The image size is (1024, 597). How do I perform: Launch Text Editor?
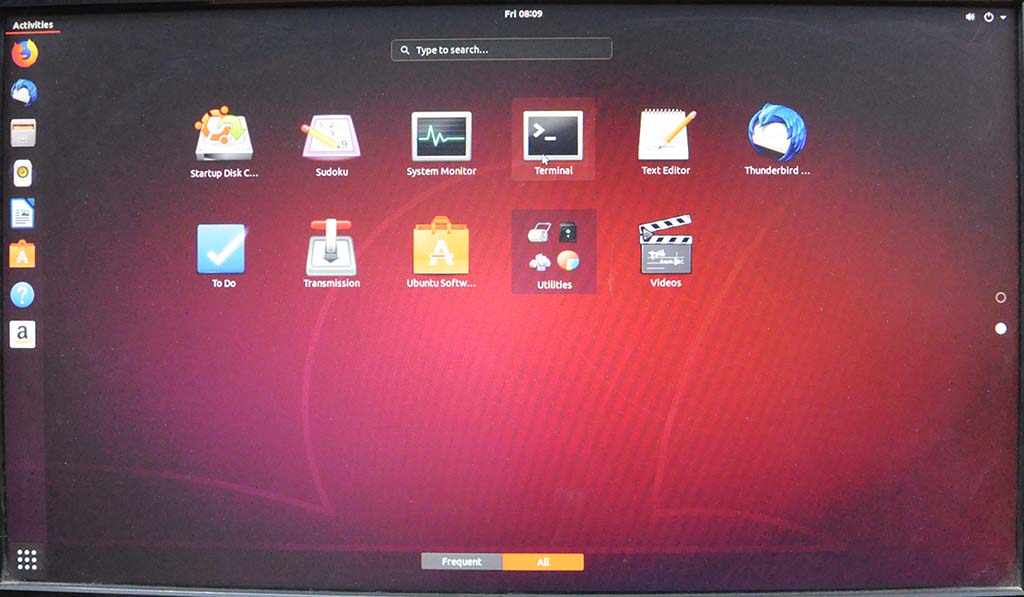point(665,142)
